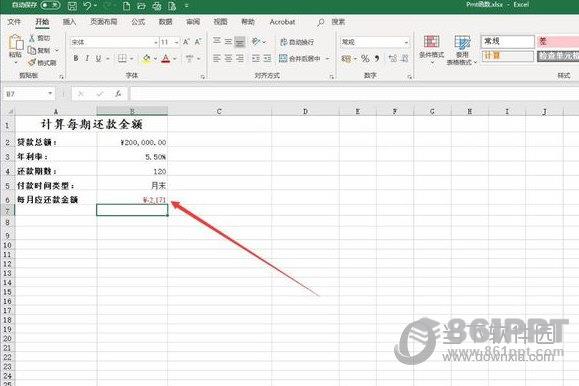Click the Insert Function fx icon
The image size is (579, 386).
pyautogui.click(x=118, y=94)
